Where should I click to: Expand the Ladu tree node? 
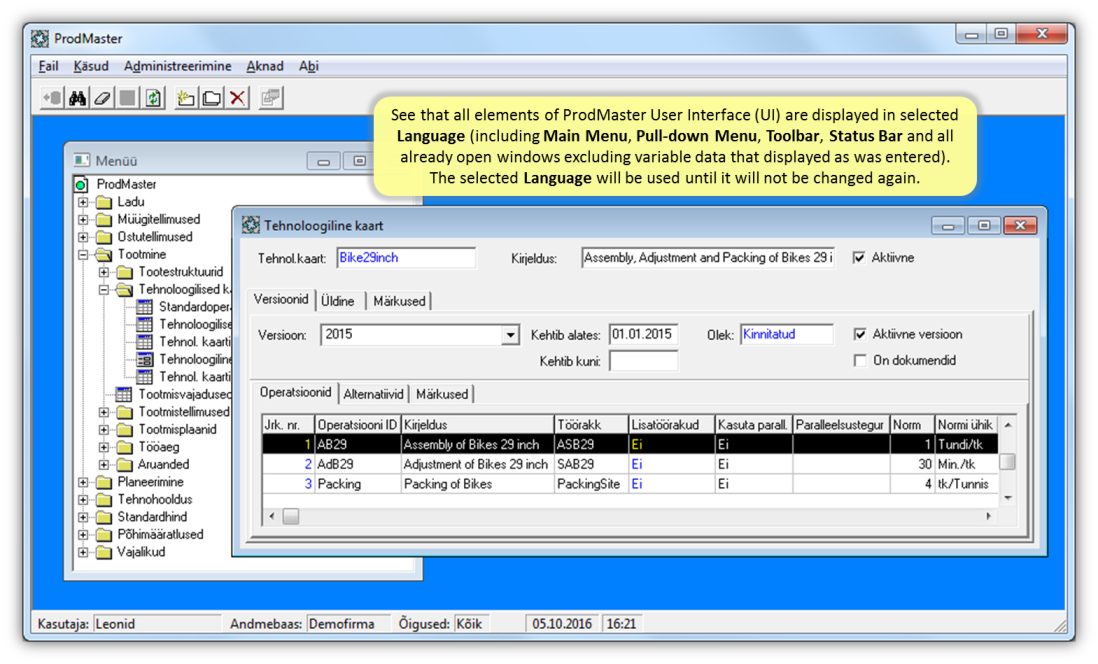point(84,202)
